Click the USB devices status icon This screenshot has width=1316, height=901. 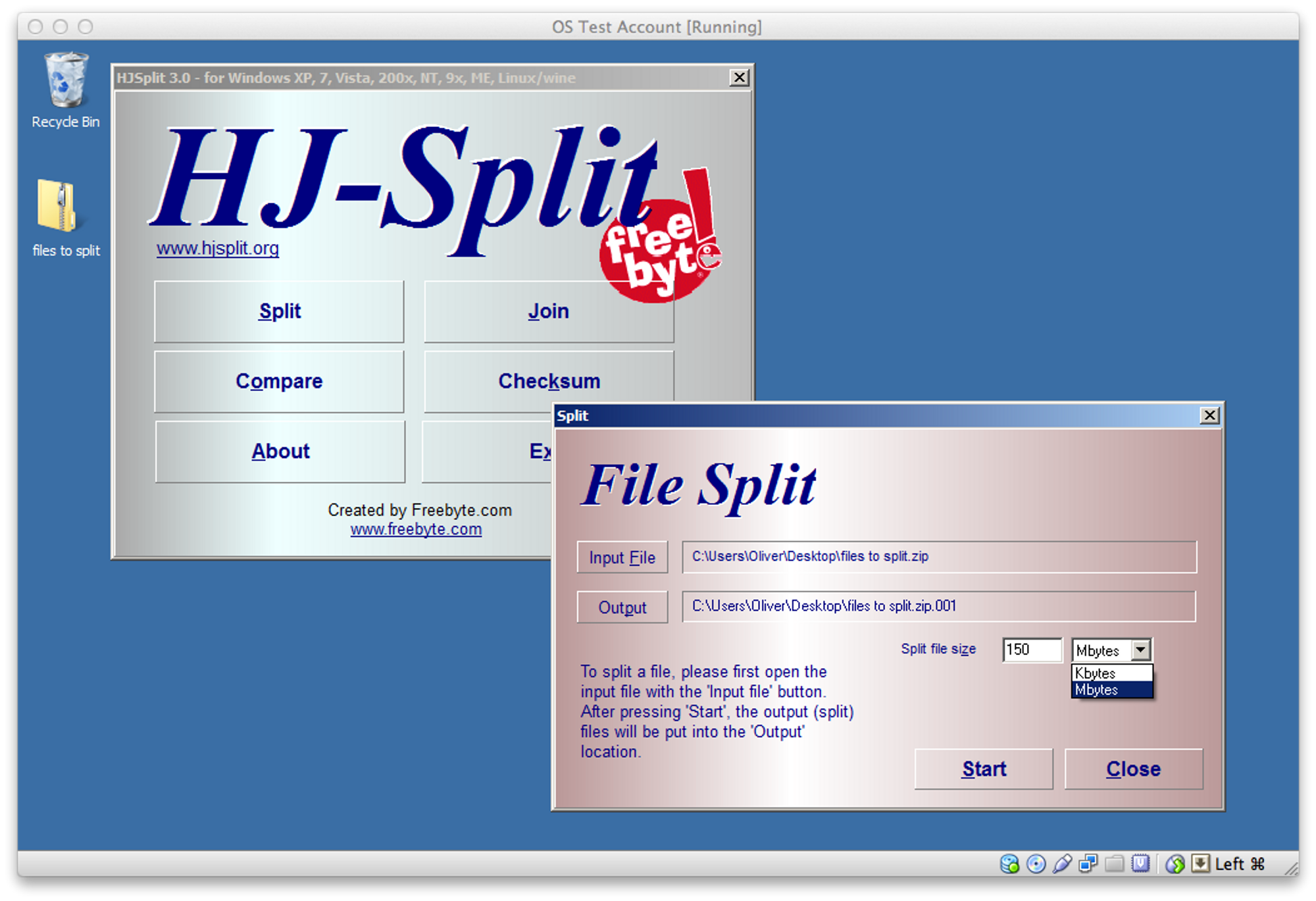(1061, 863)
